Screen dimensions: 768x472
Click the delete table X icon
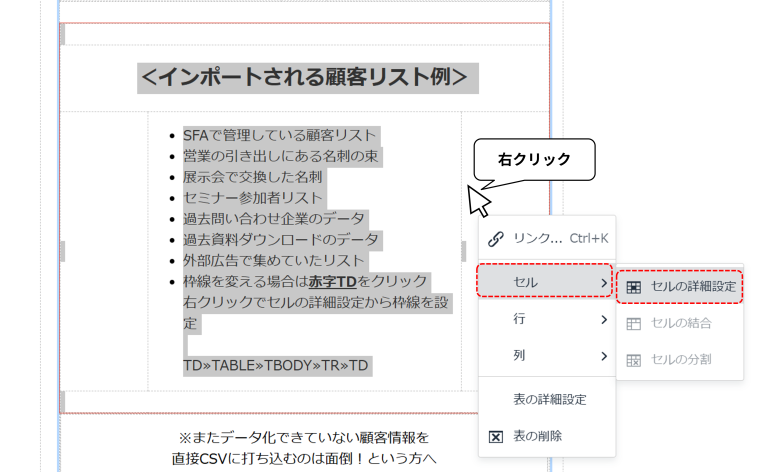496,437
